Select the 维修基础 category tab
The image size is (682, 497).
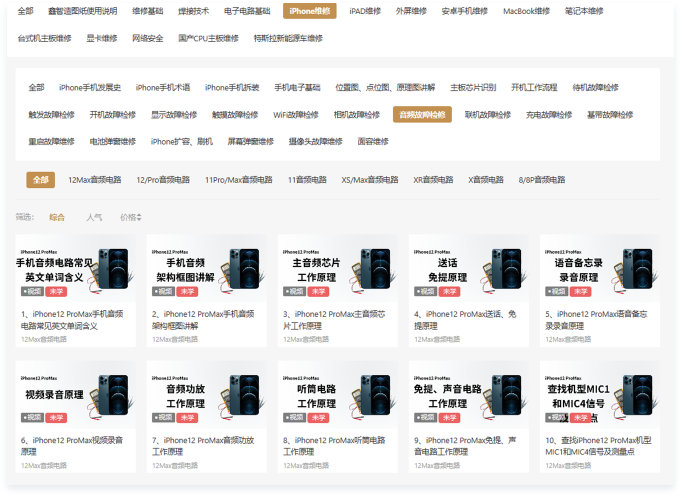(x=148, y=11)
